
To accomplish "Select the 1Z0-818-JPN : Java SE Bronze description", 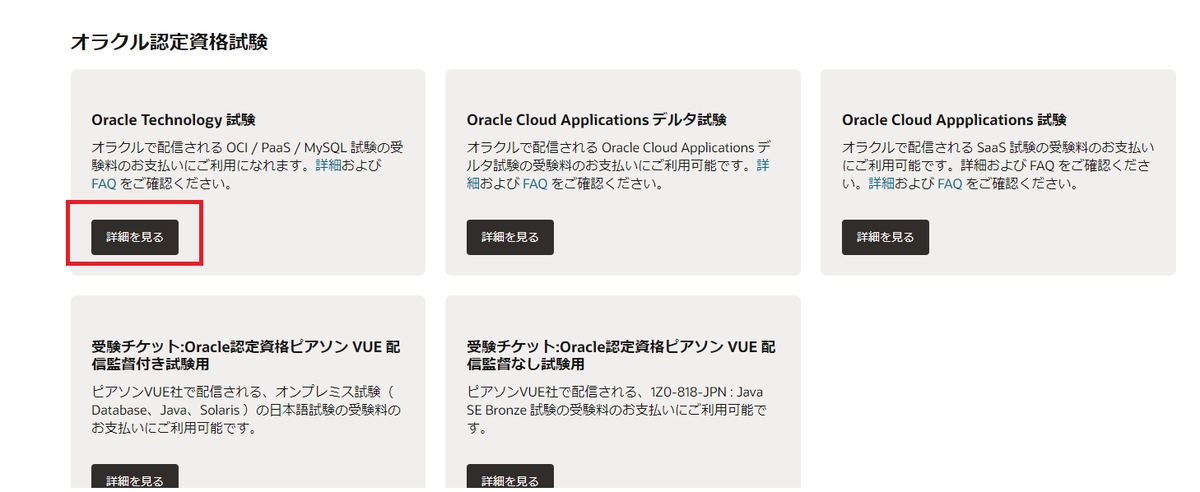I will pyautogui.click(x=617, y=410).
